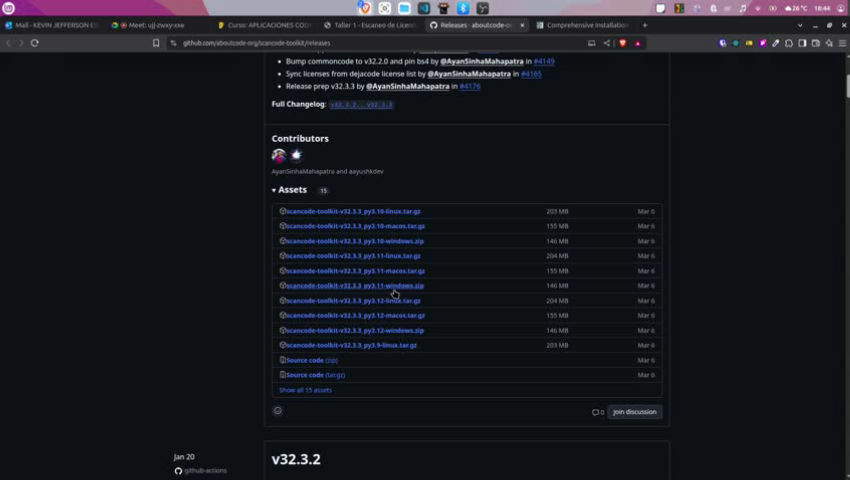This screenshot has width=850, height=480.
Task: Click the music note tray icon
Action: 743,8
